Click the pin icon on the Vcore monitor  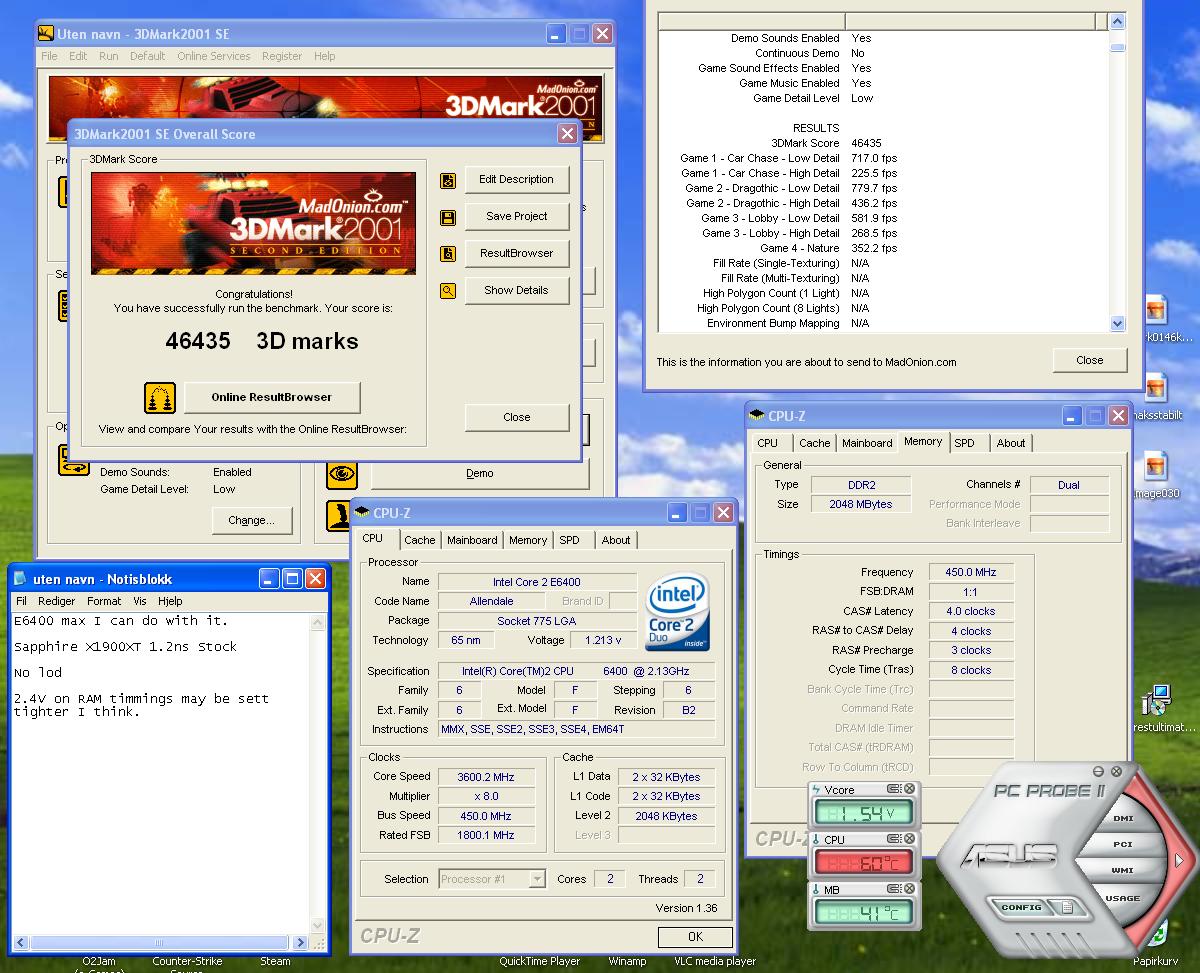[895, 790]
